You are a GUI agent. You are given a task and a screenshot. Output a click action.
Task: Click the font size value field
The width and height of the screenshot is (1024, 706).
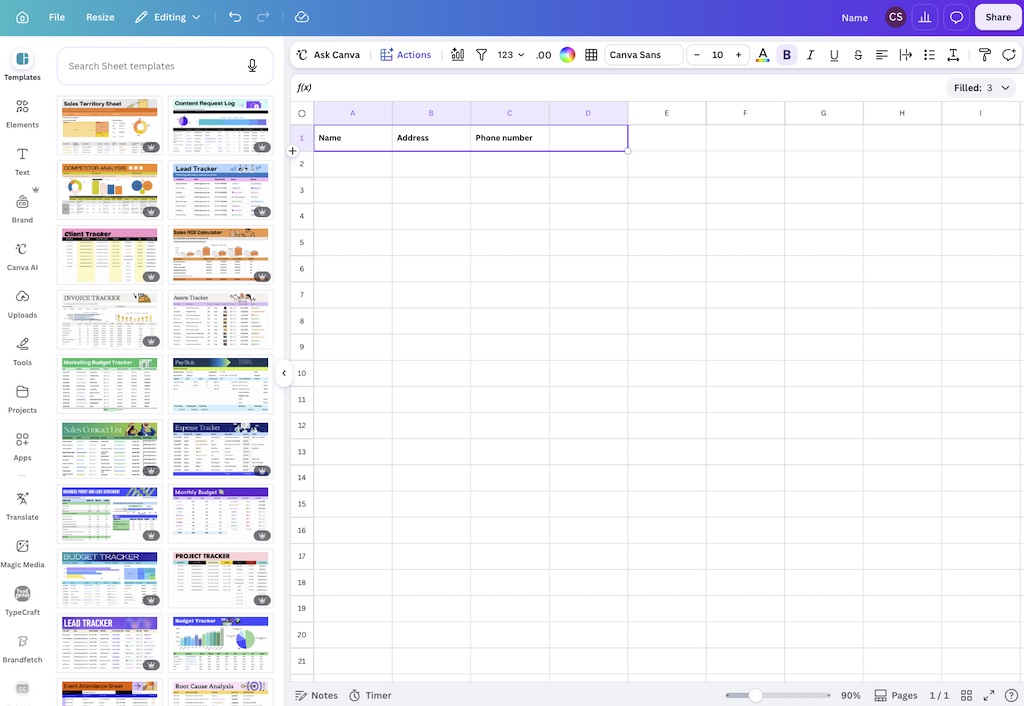click(x=718, y=55)
